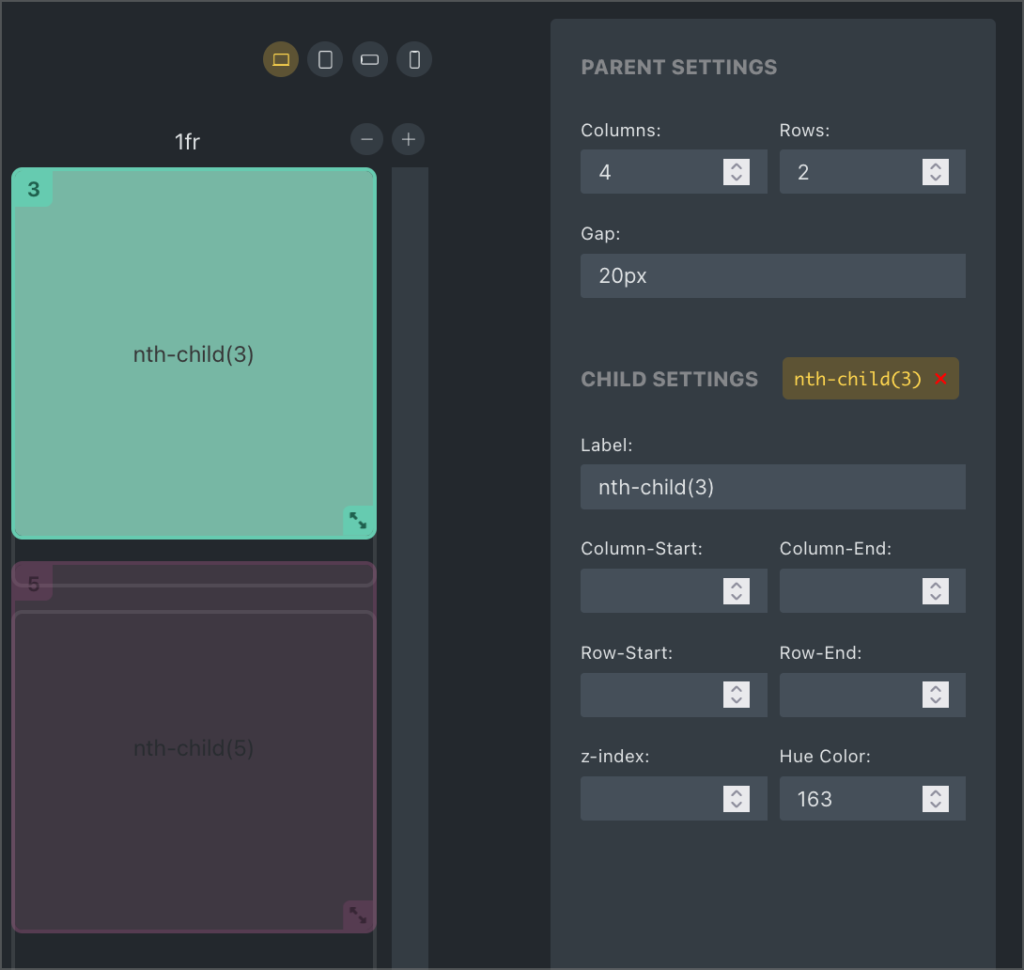Click the Rows stepper arrows
The width and height of the screenshot is (1024, 970).
[936, 172]
